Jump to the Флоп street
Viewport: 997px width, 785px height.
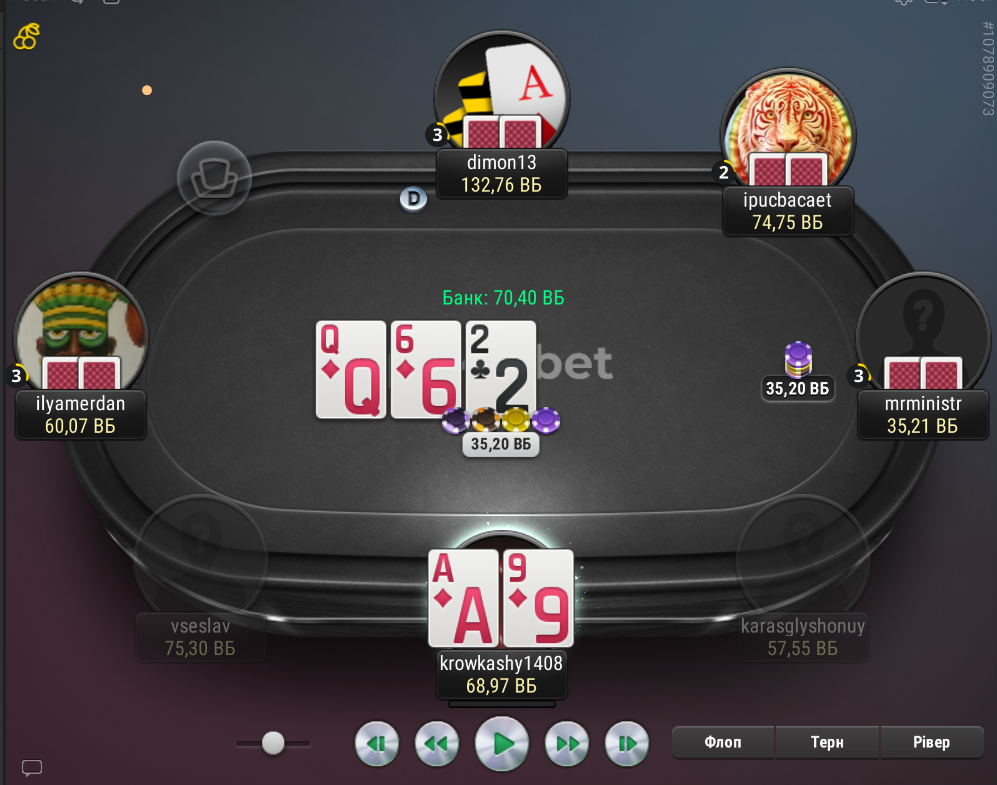pos(723,742)
